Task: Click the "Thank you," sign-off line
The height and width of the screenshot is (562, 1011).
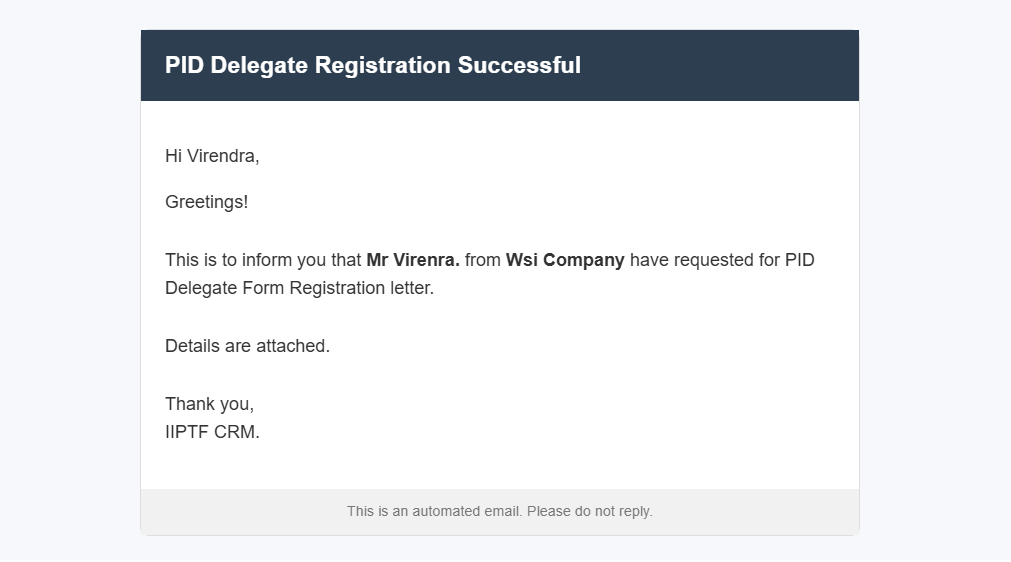Action: coord(210,404)
